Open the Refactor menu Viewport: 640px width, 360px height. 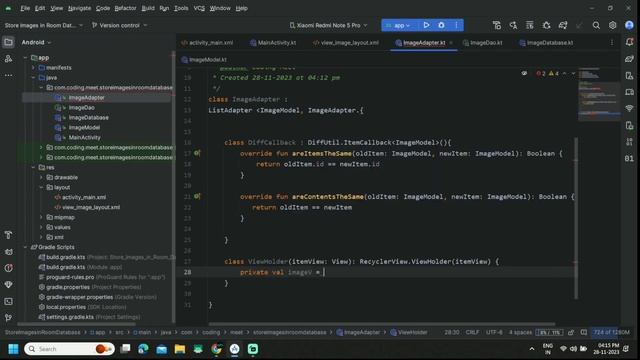click(125, 8)
